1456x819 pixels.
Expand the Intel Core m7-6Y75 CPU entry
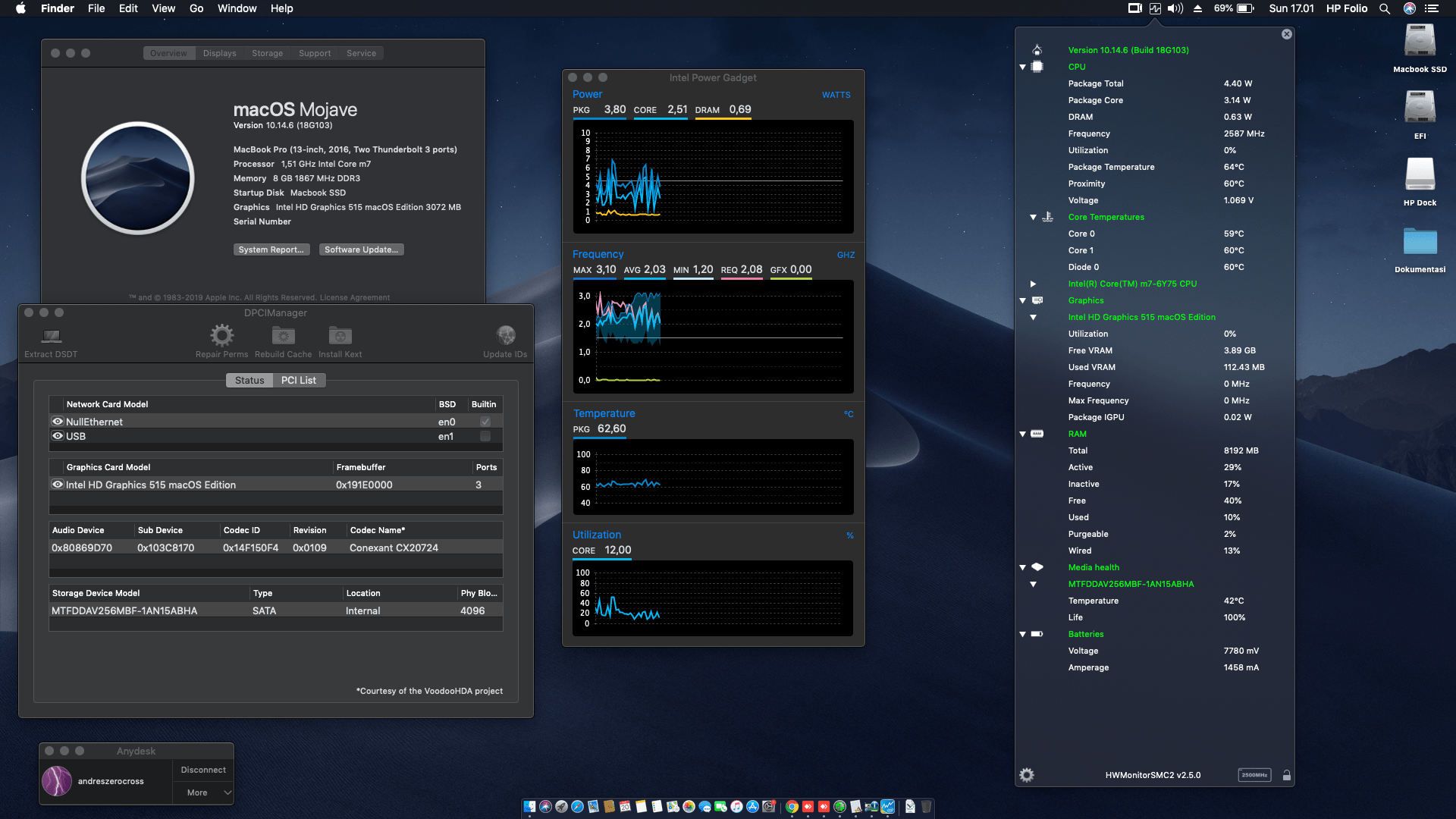(1034, 284)
